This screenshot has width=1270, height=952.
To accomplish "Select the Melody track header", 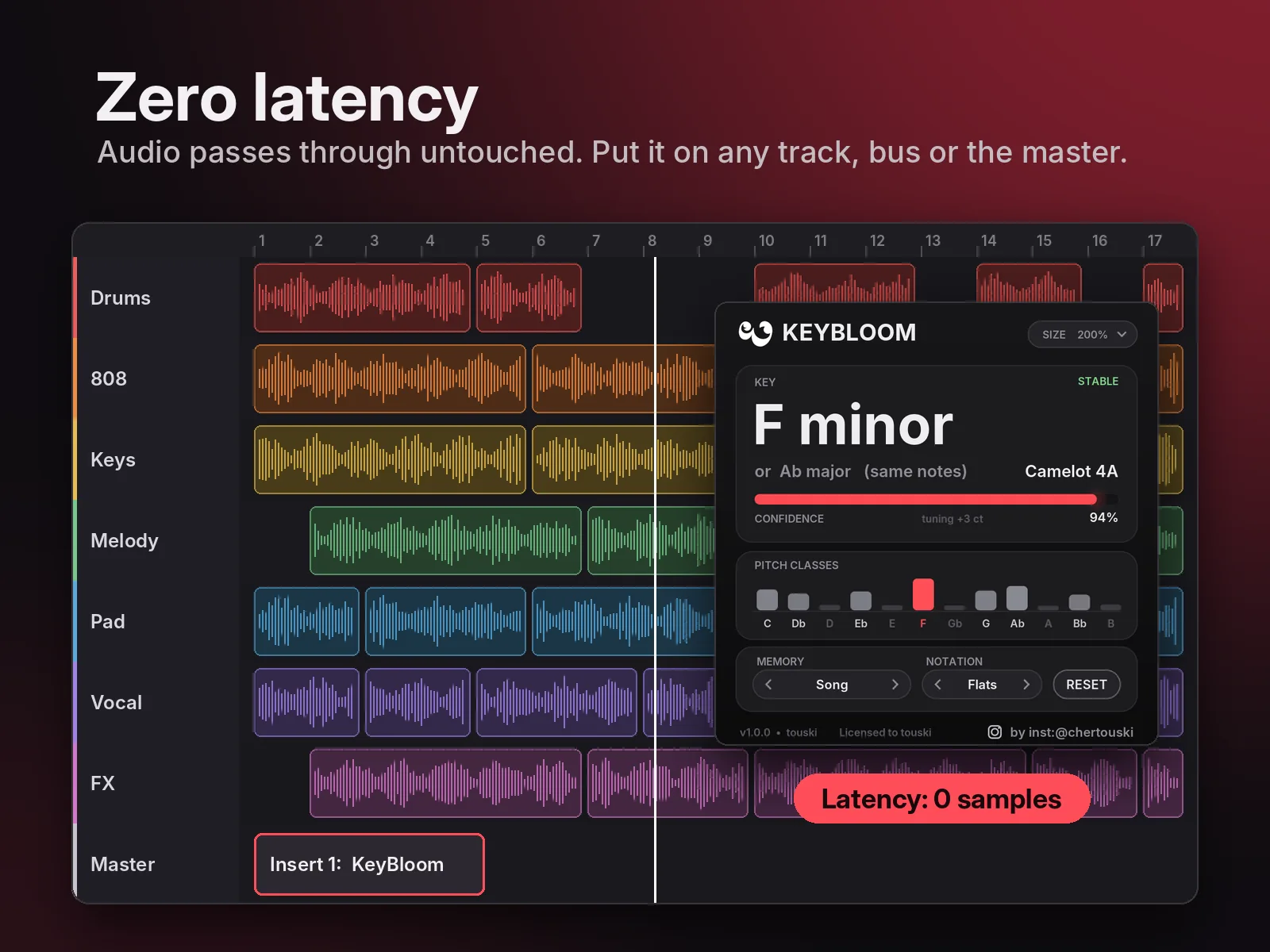I will [x=156, y=540].
